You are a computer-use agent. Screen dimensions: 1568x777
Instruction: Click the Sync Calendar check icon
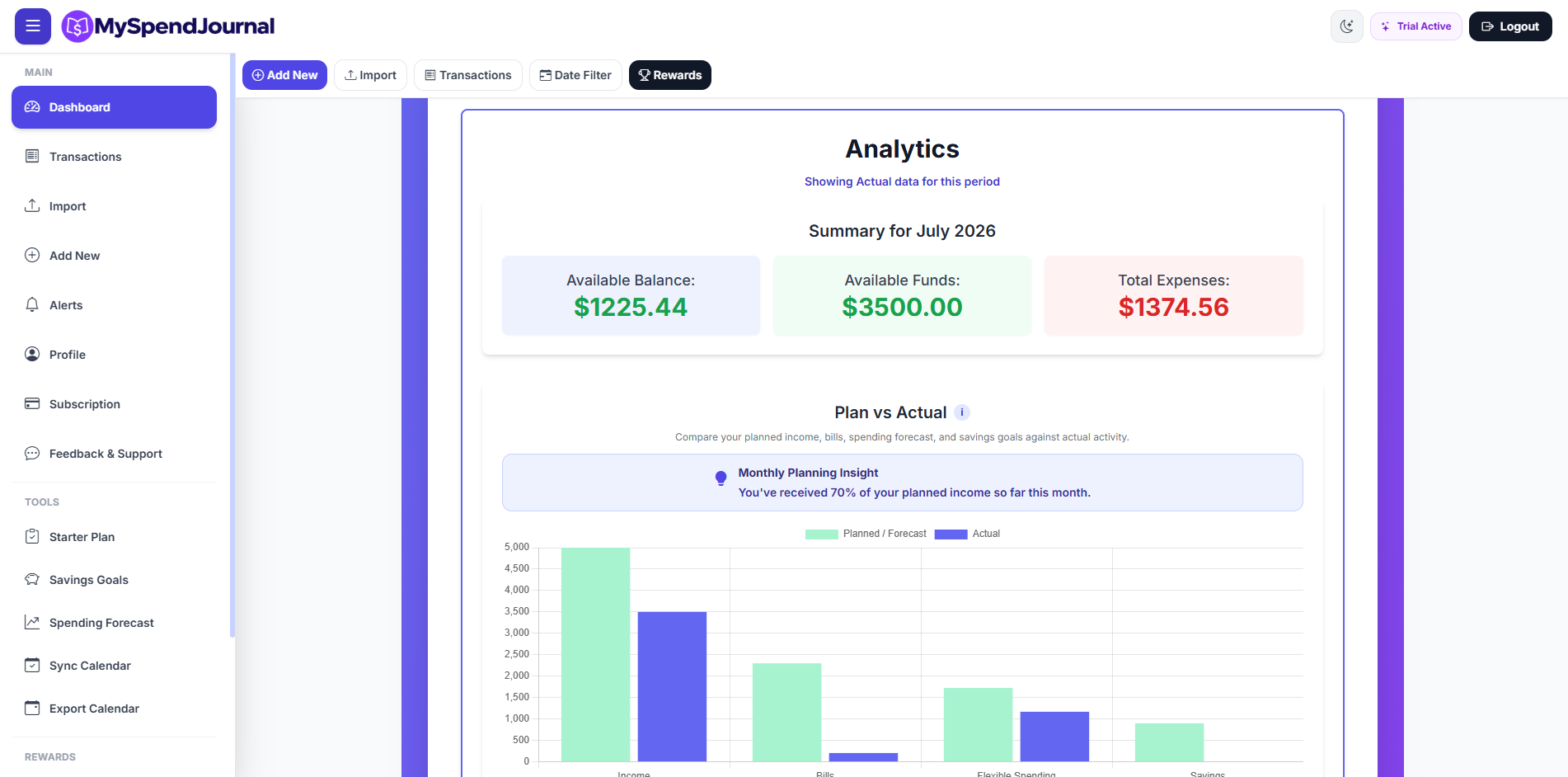click(x=32, y=665)
